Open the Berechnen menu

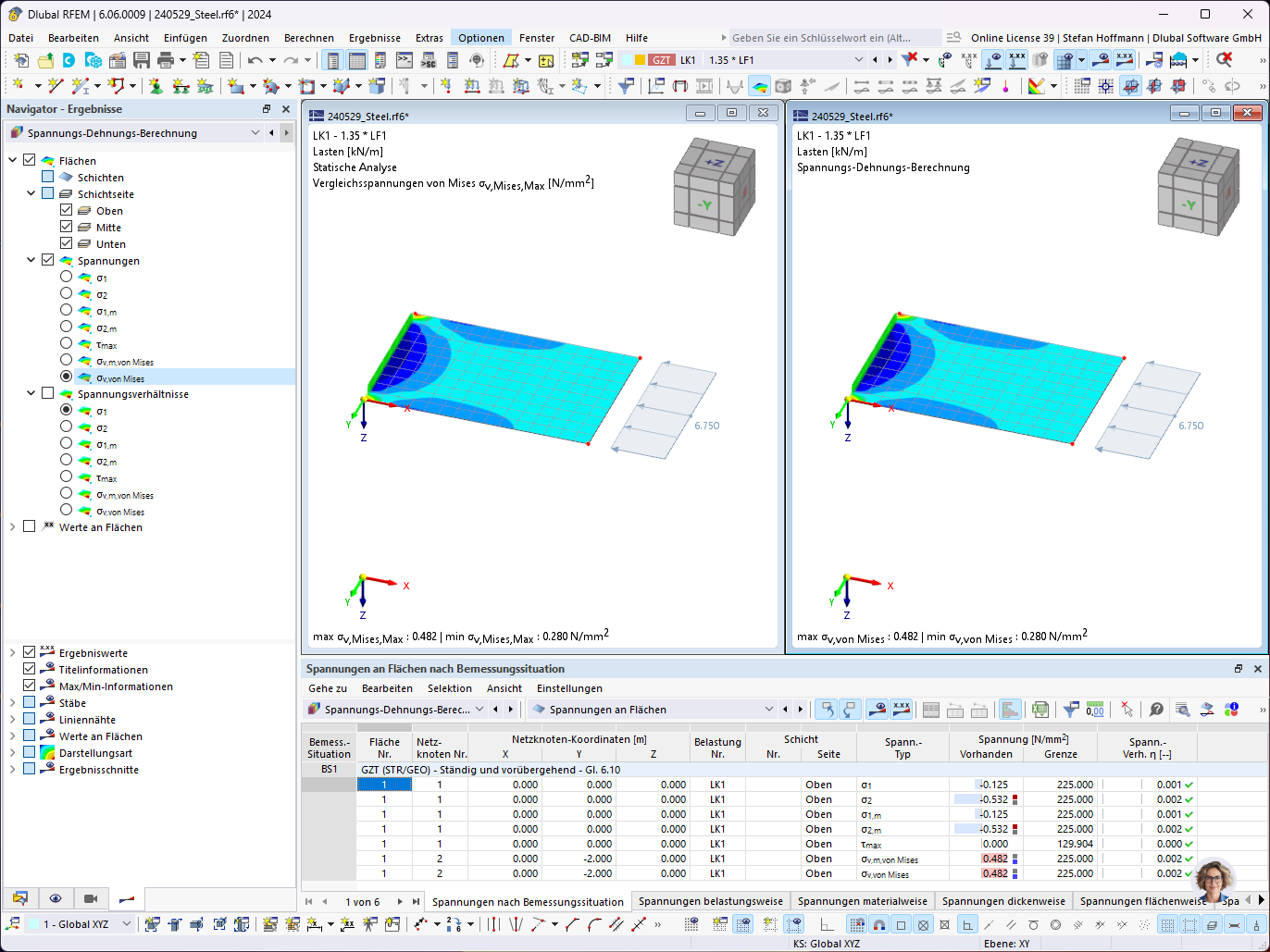(309, 38)
